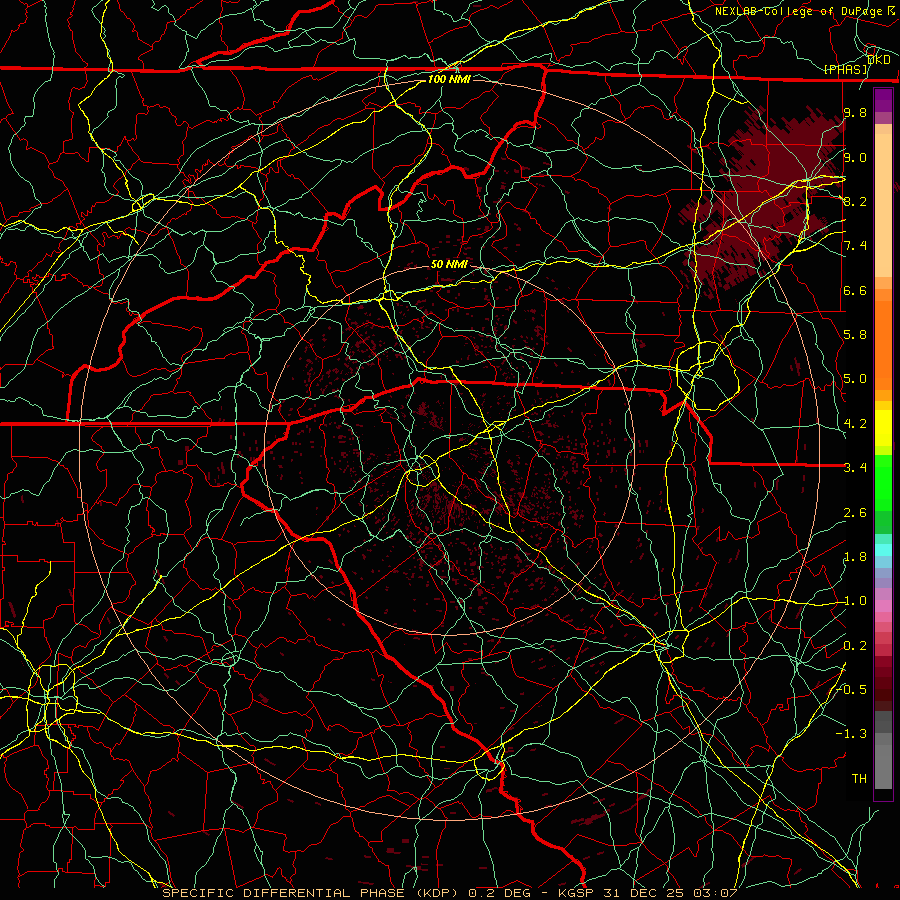Click the 'TH' threshold legend label
The height and width of the screenshot is (900, 900).
tap(859, 779)
